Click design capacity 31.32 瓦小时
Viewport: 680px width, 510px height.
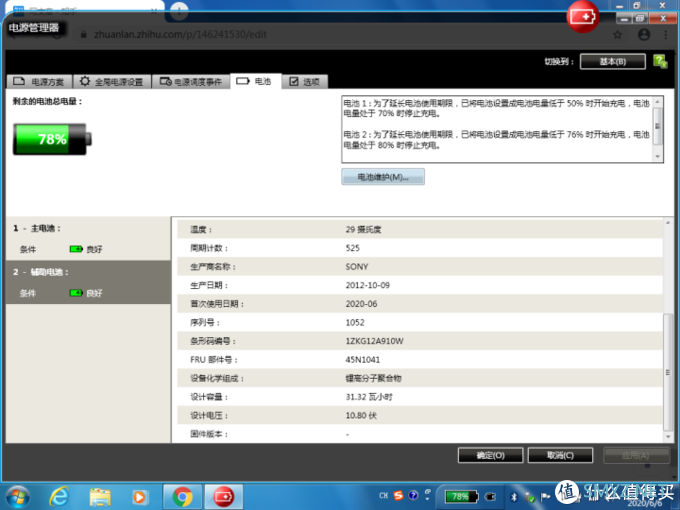click(369, 397)
